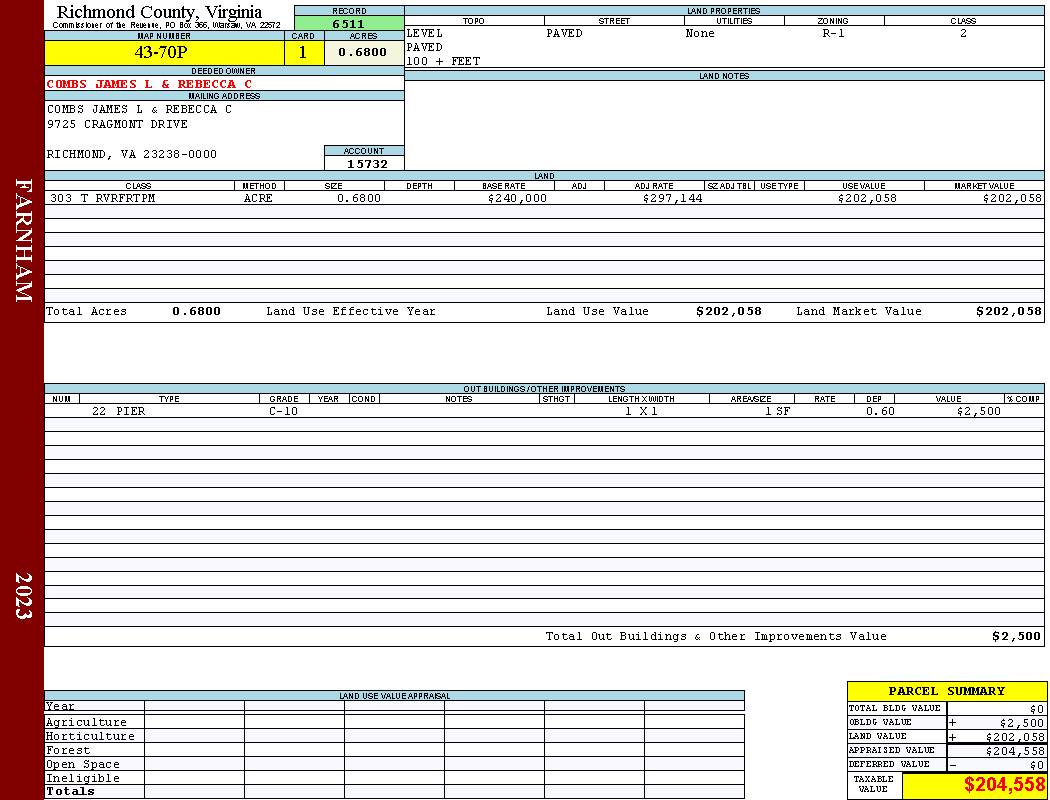
Task: Click the zoning value R-1
Action: [x=834, y=33]
